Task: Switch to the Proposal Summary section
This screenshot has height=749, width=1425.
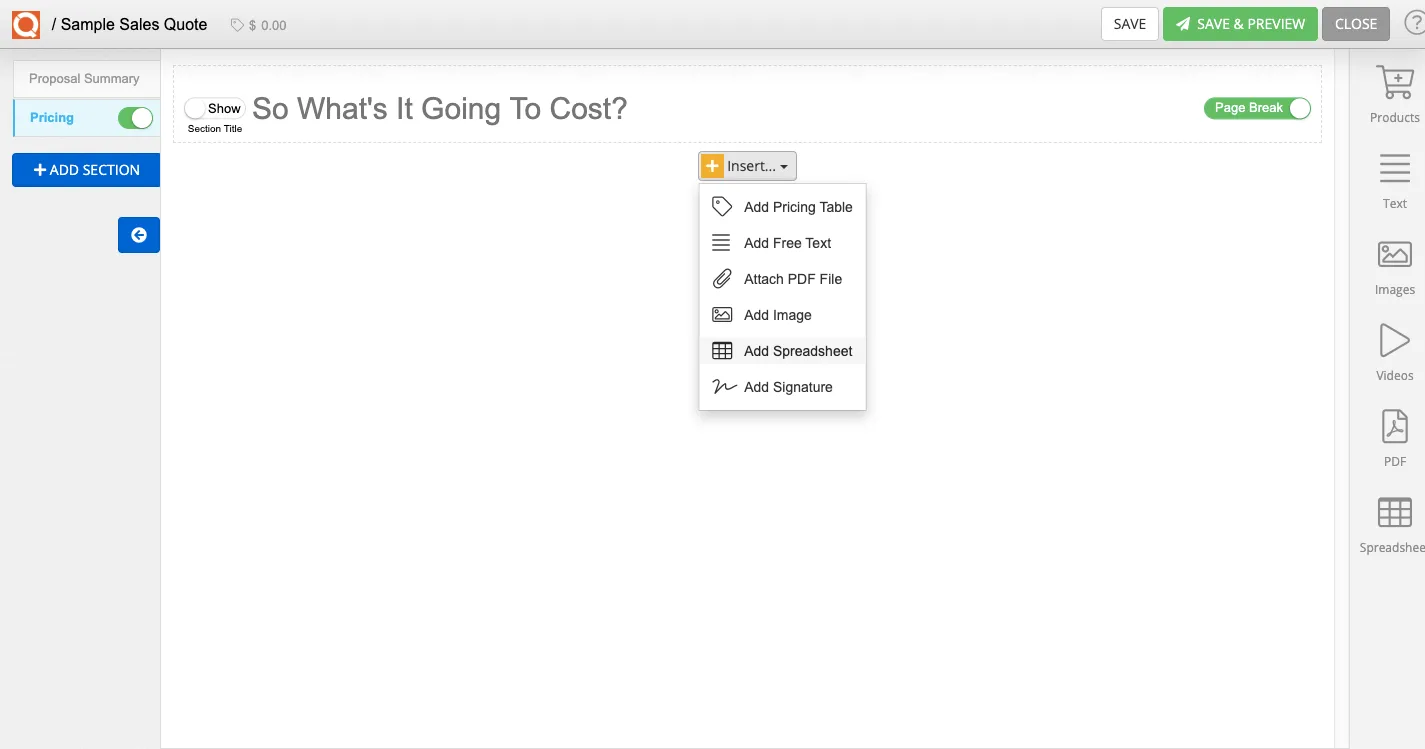Action: (86, 78)
